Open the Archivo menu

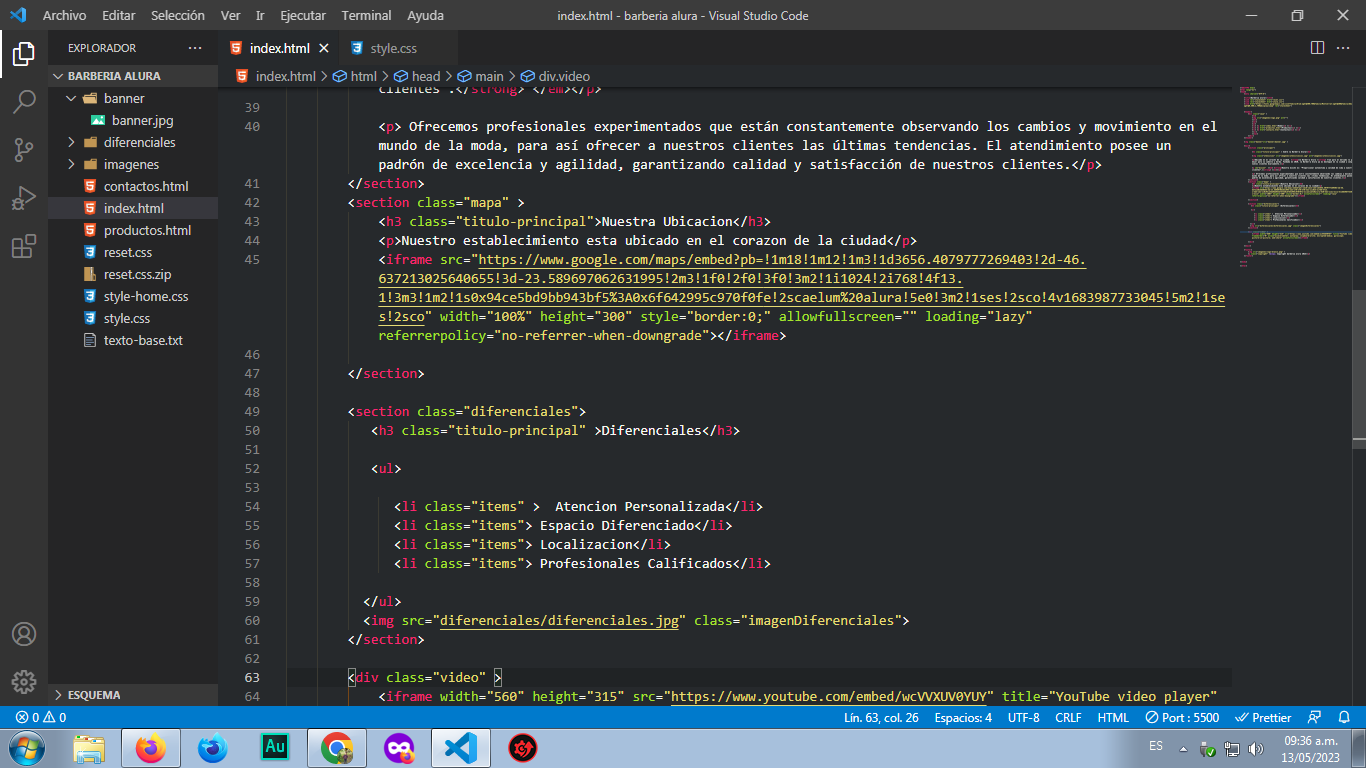(64, 15)
